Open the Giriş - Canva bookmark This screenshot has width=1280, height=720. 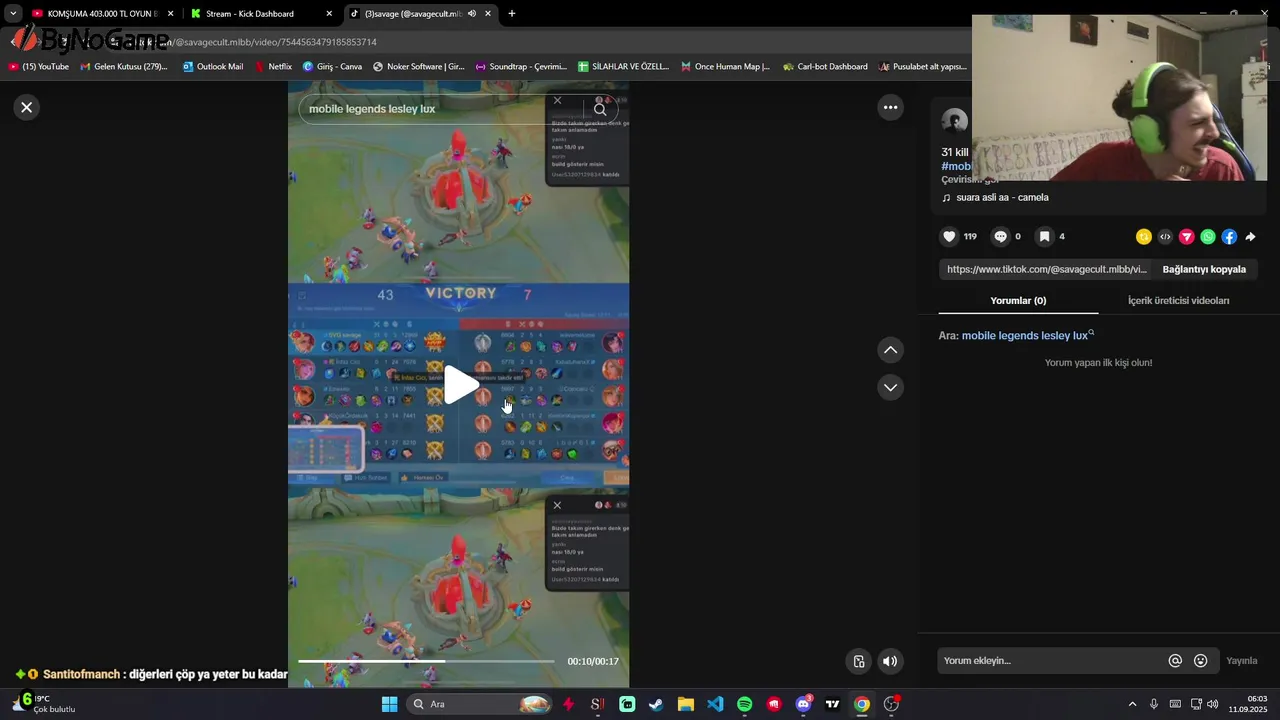[x=332, y=67]
